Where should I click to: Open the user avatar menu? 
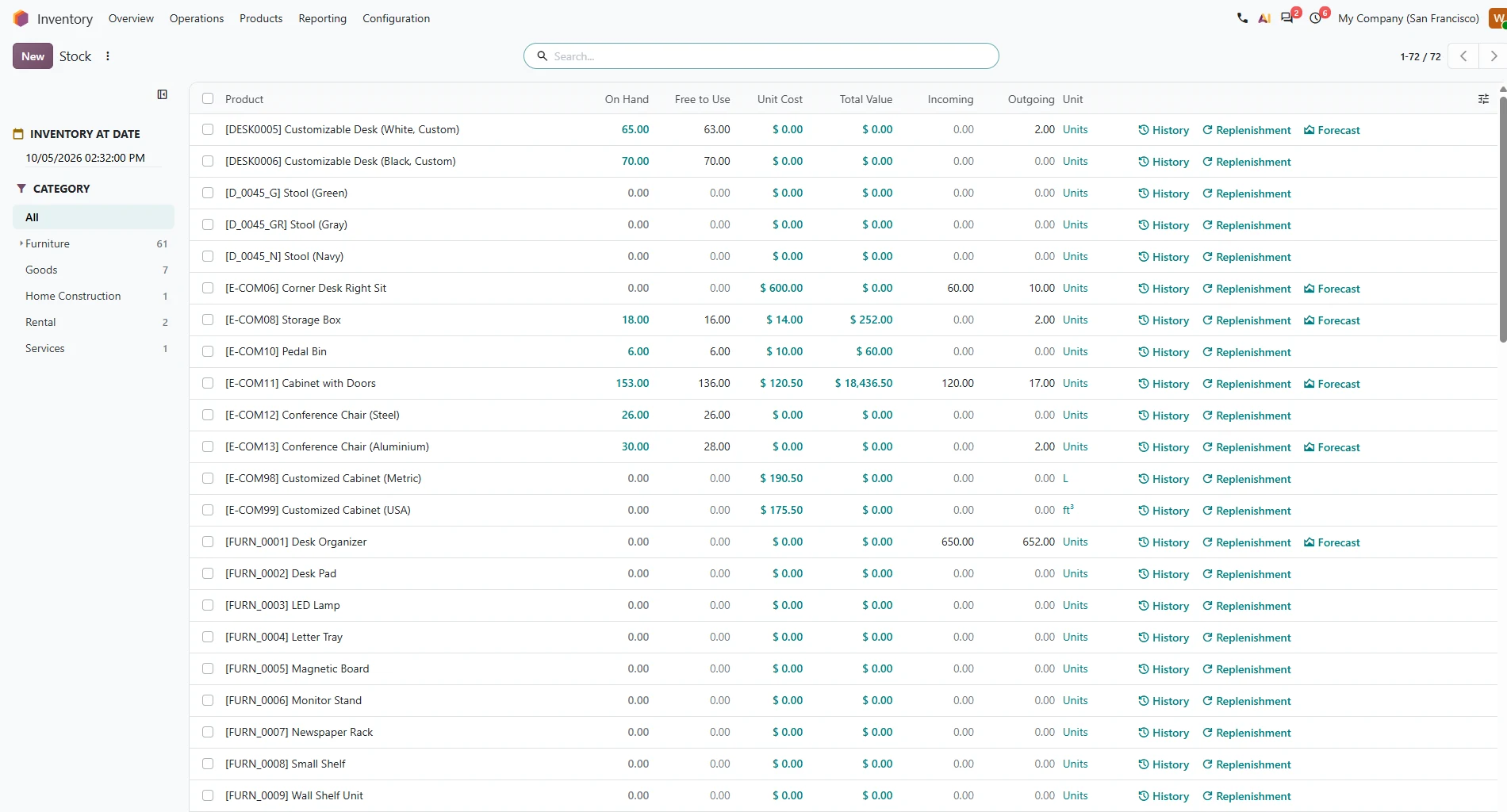point(1498,18)
